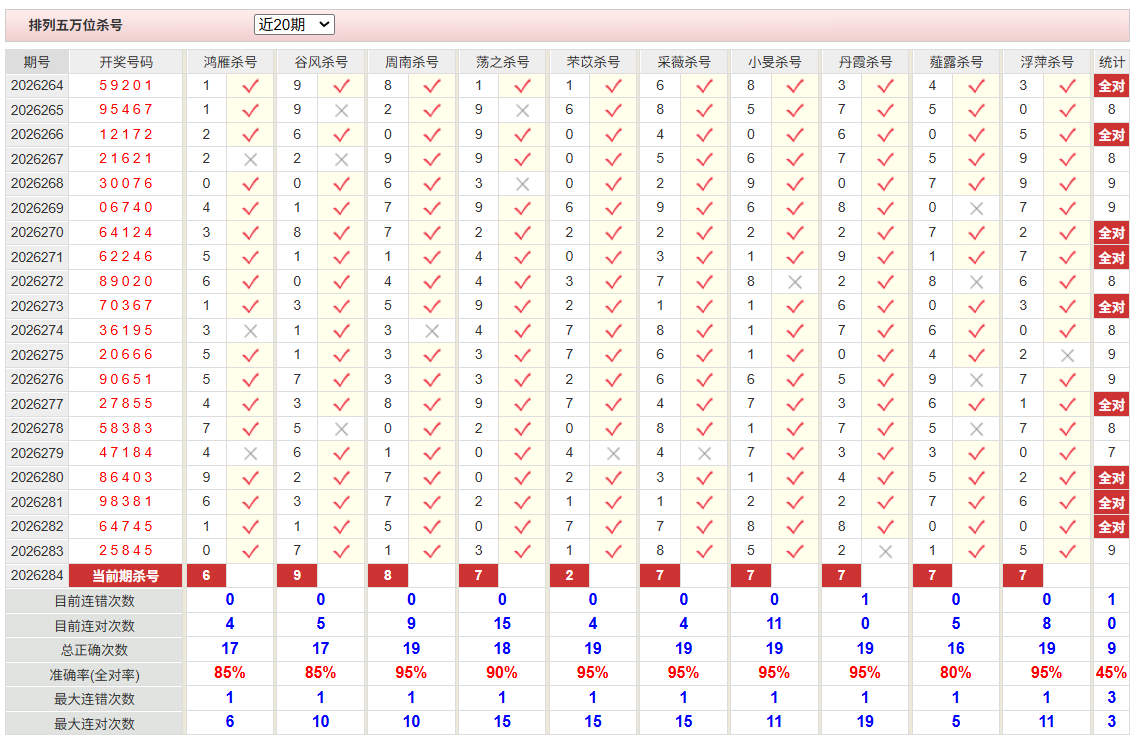Click the current kill number 9 under 谷风杀号
Image resolution: width=1136 pixels, height=745 pixels.
[297, 575]
